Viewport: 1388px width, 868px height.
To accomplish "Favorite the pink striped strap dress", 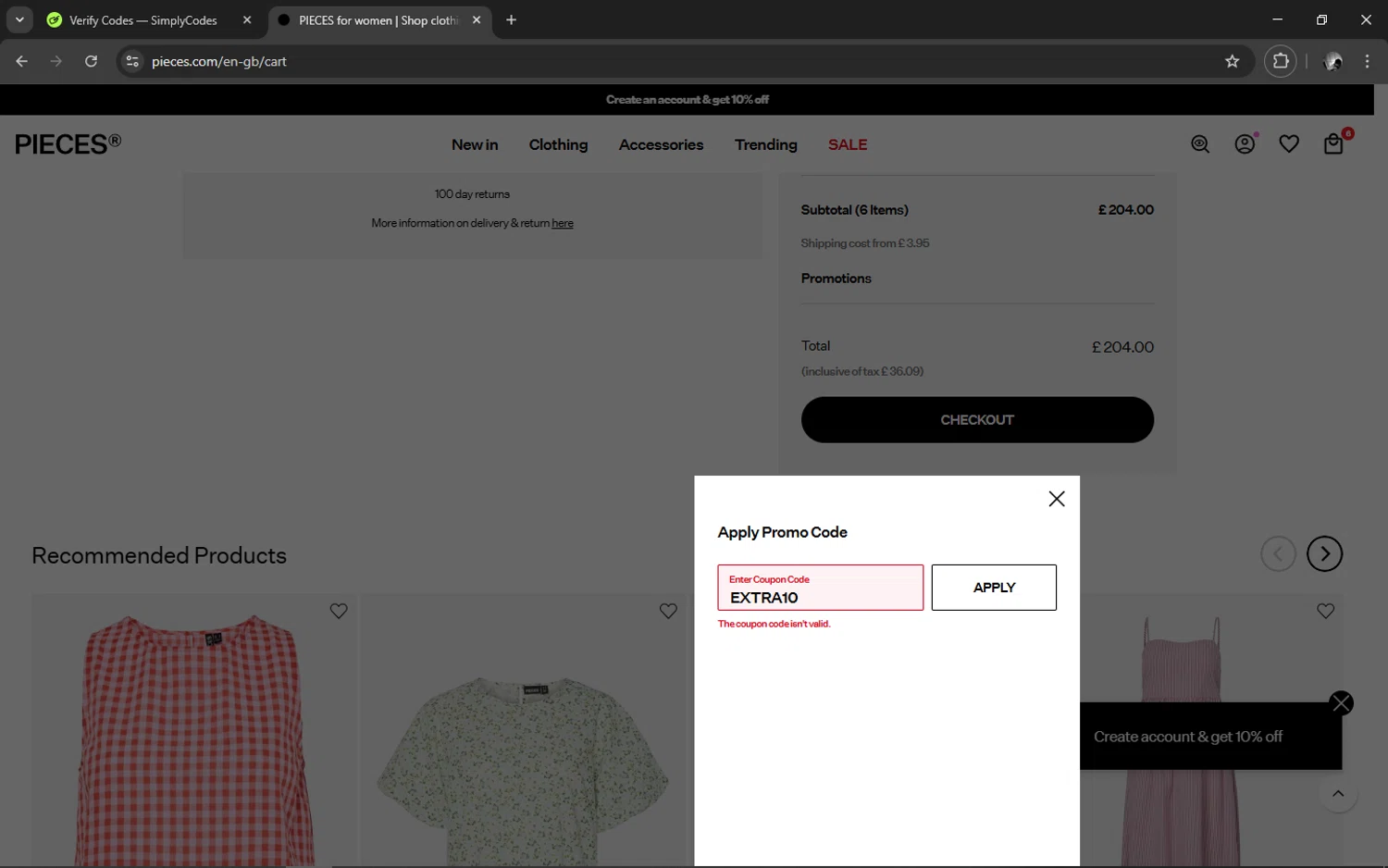I will (1325, 611).
